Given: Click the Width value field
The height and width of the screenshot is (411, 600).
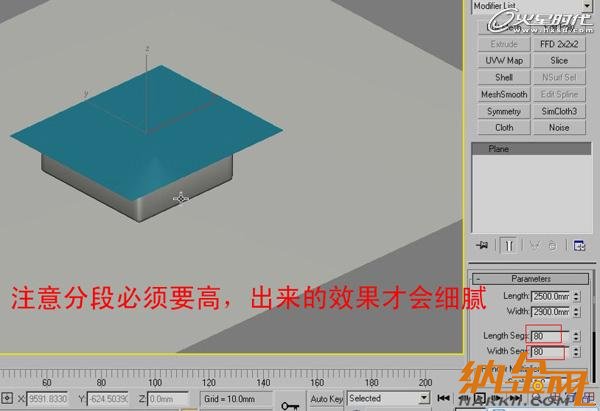Looking at the screenshot, I should pos(551,312).
